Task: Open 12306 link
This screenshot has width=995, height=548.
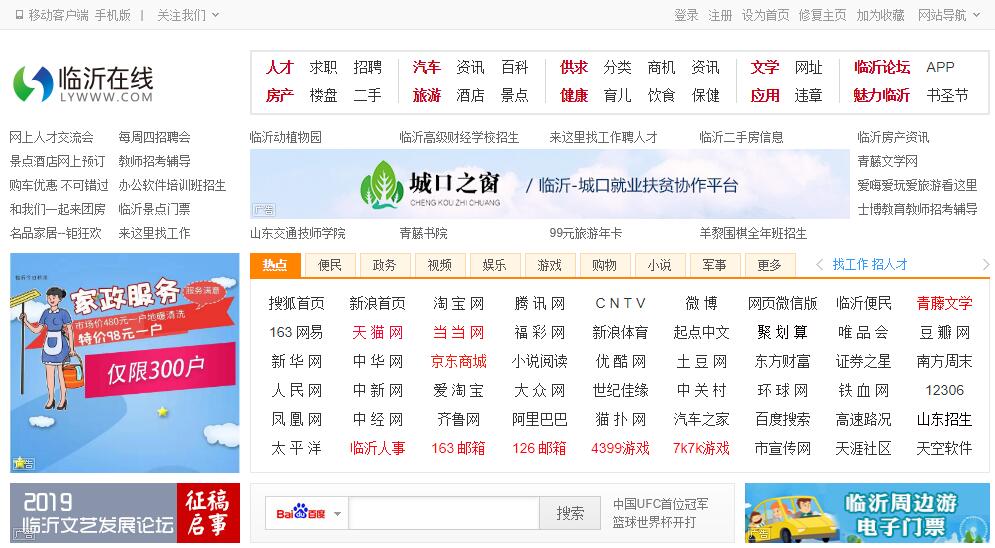Action: 944,391
